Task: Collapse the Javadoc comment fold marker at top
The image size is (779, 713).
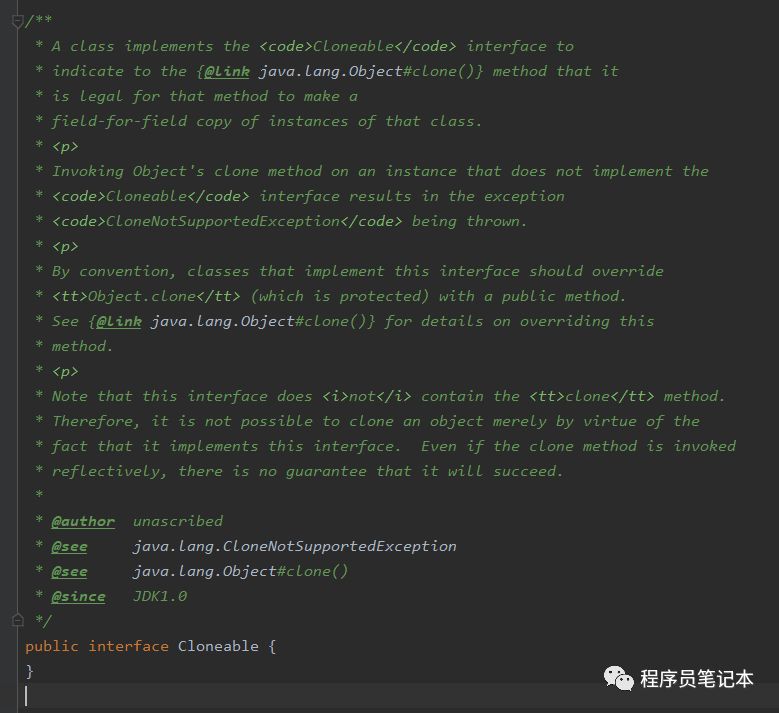Action: [17, 21]
